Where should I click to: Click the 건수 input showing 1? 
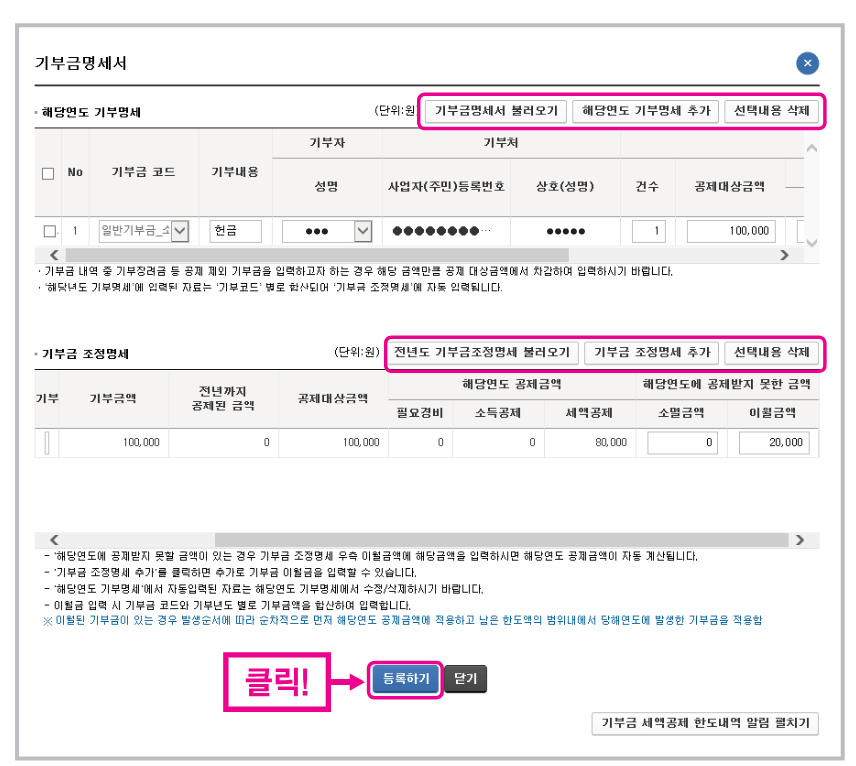(648, 230)
